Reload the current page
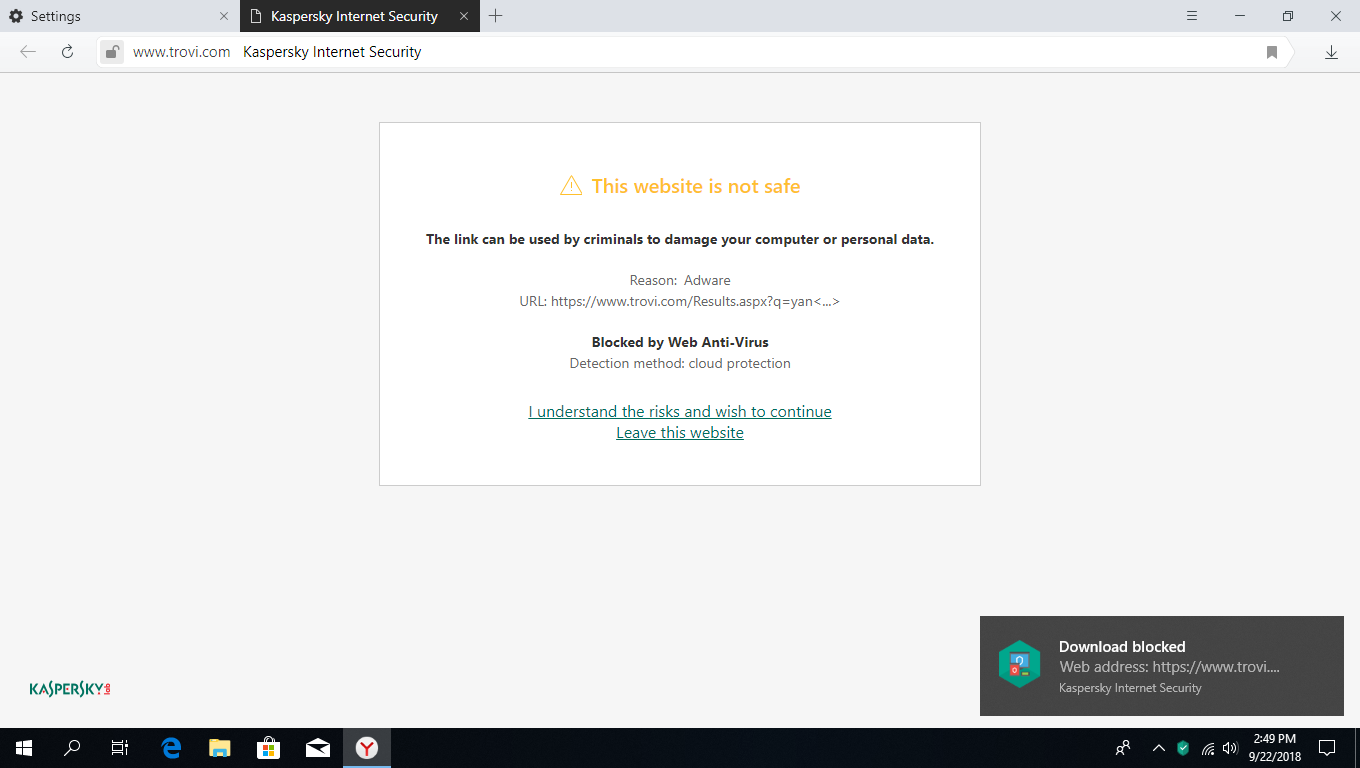The width and height of the screenshot is (1360, 768). tap(68, 52)
